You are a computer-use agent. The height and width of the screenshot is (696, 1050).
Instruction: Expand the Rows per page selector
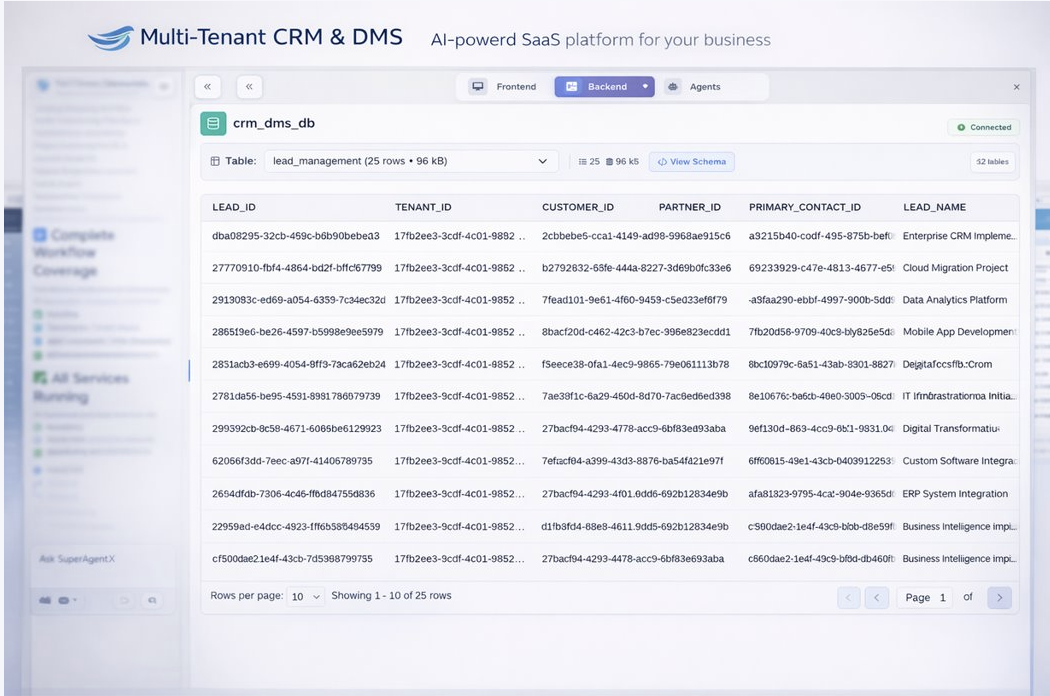306,597
